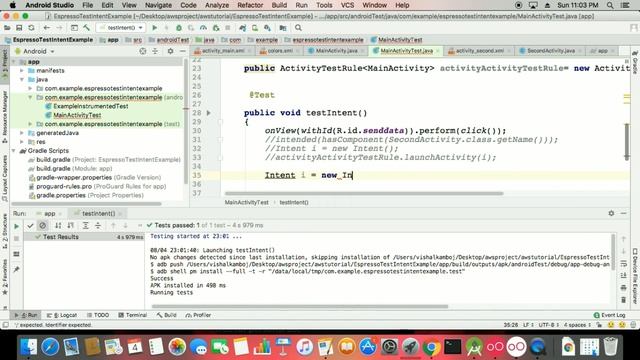Toggle Show Ignored tests circle button
Image resolution: width=640 pixels, height=360 pixels.
point(42,225)
